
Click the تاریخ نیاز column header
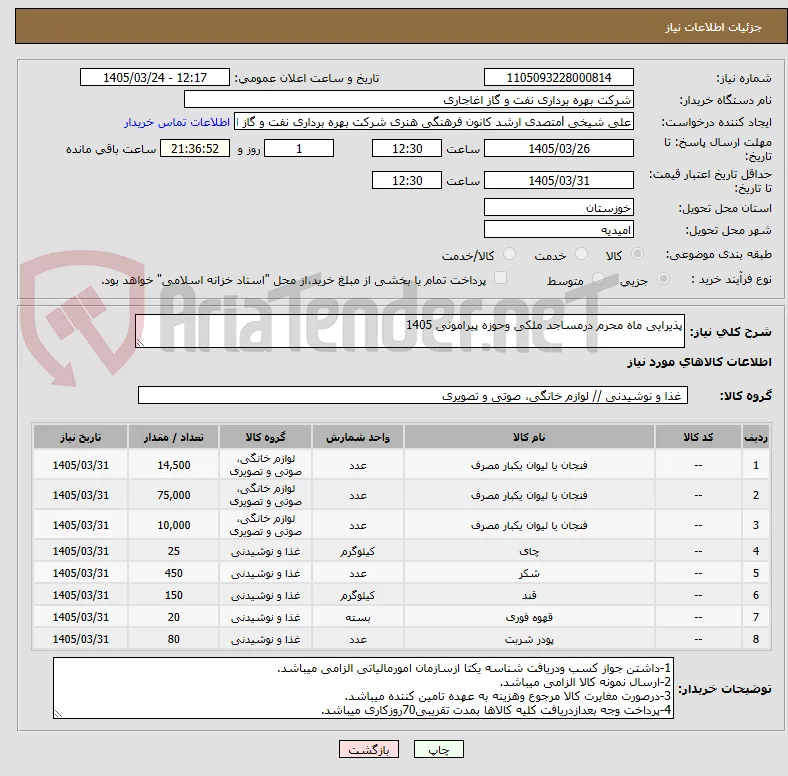pyautogui.click(x=80, y=437)
